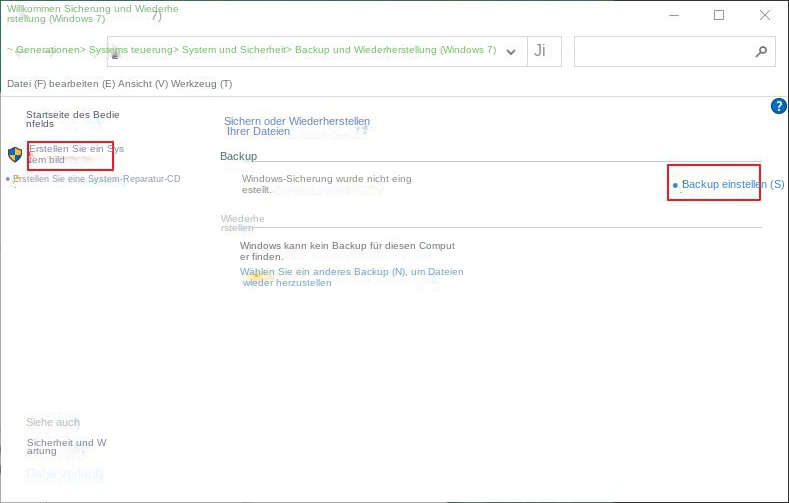Open Dateiversionsverlauf link at bottom left
The height and width of the screenshot is (503, 789).
tap(65, 474)
